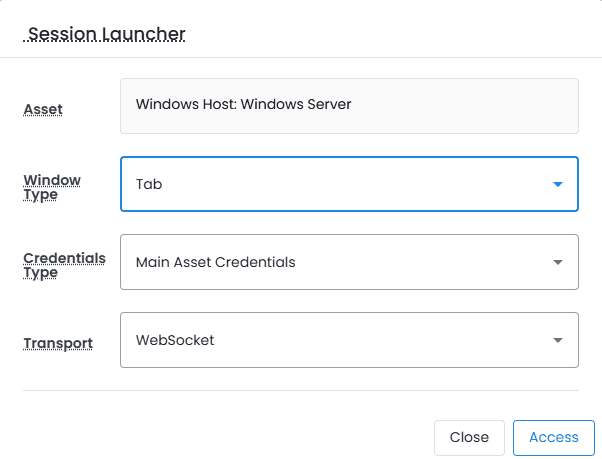The height and width of the screenshot is (459, 602).
Task: Open the Transport selection dropdown
Action: pos(348,340)
